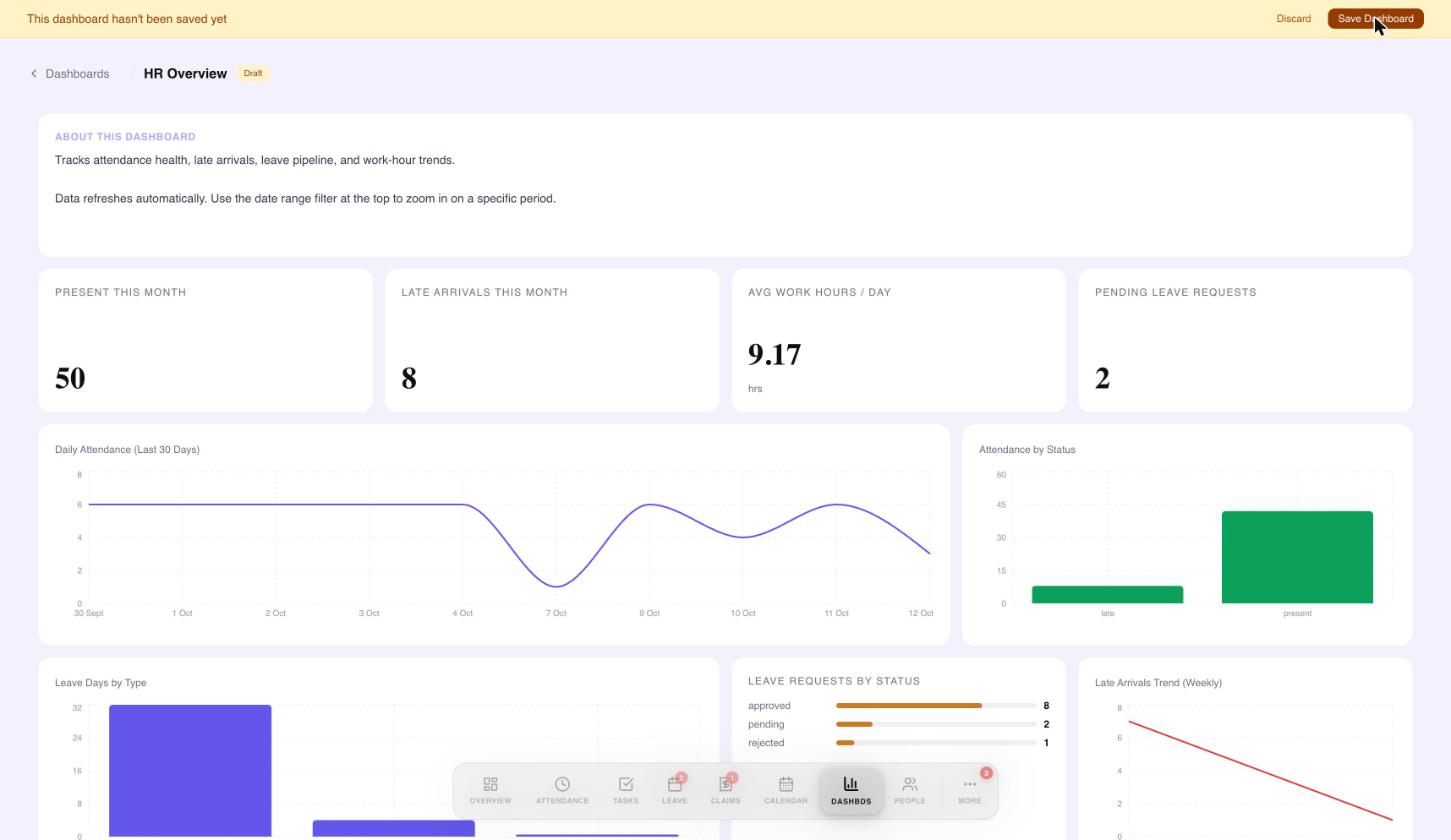
Task: Click the HR Overview dashboard title
Action: (x=185, y=74)
